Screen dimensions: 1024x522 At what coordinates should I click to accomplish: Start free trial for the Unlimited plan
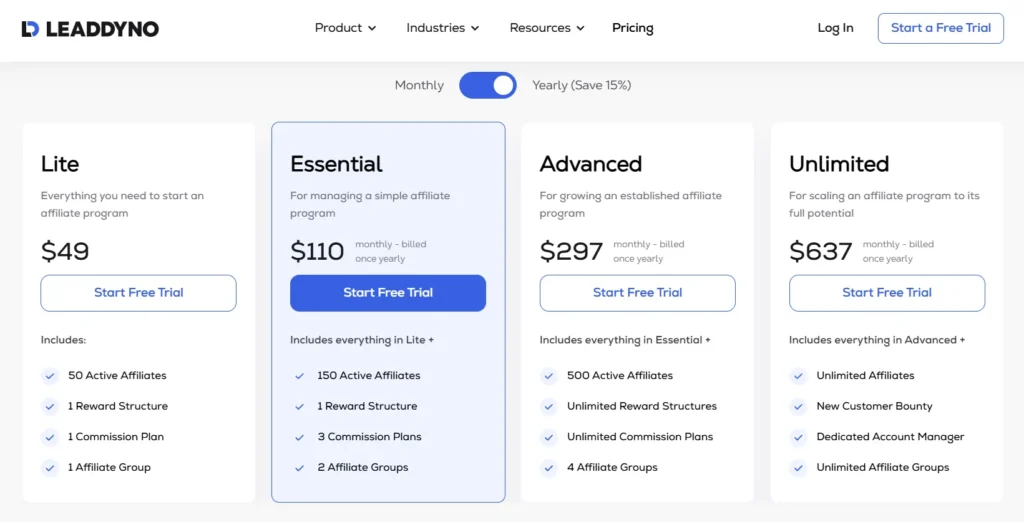[887, 293]
